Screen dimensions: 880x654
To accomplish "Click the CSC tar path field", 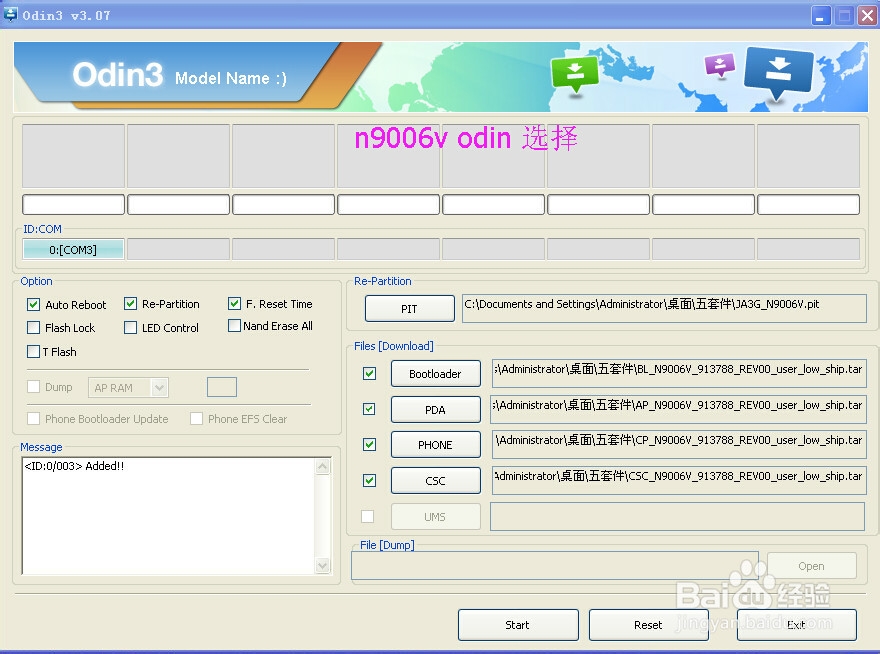I will [679, 481].
